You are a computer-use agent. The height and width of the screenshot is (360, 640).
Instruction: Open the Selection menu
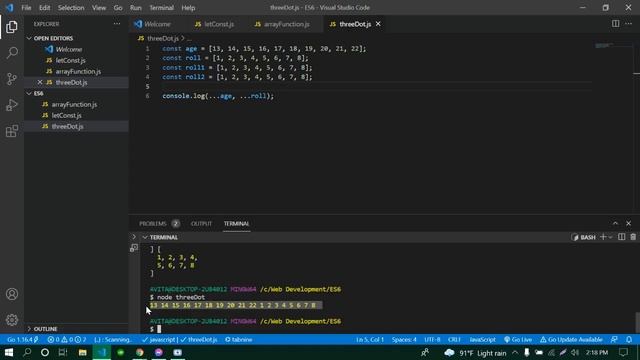pyautogui.click(x=71, y=8)
